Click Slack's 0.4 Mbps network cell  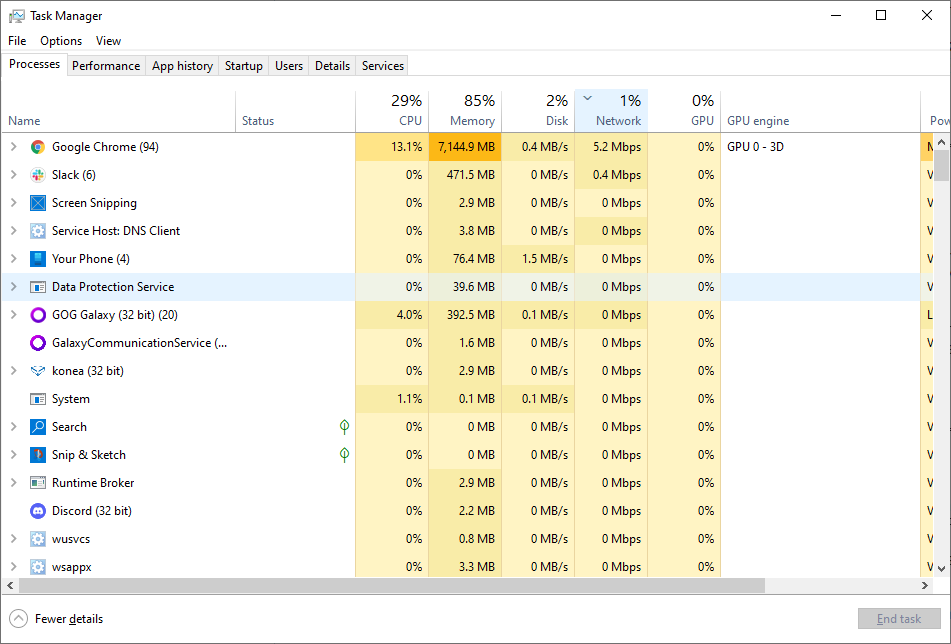(x=611, y=175)
